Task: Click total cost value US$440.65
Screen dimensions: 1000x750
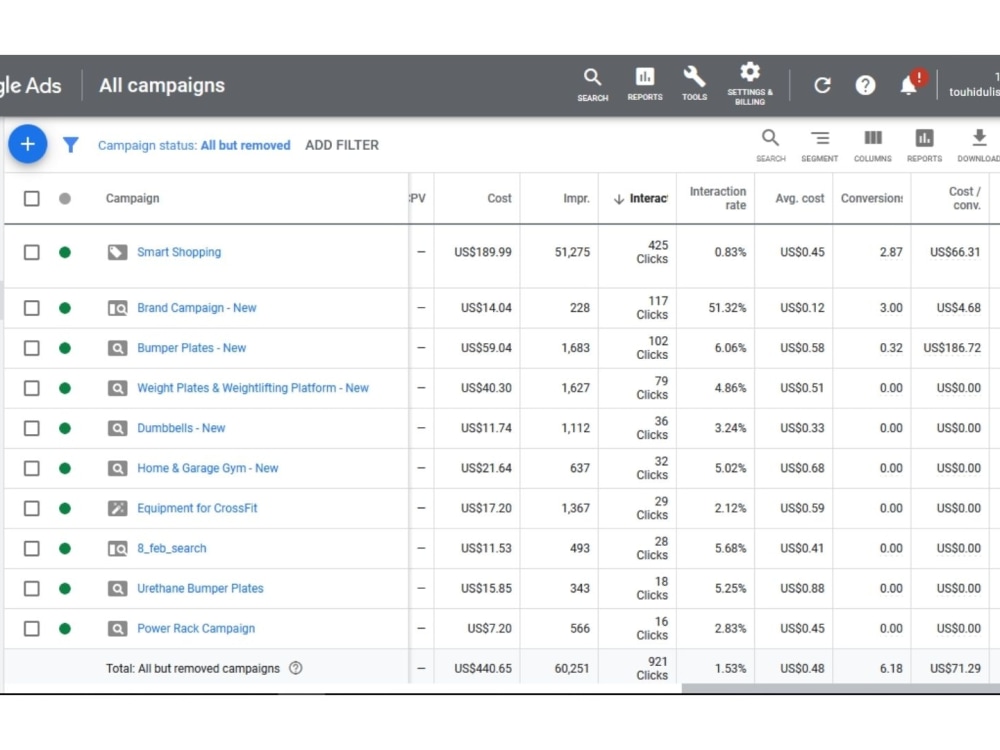Action: 483,668
